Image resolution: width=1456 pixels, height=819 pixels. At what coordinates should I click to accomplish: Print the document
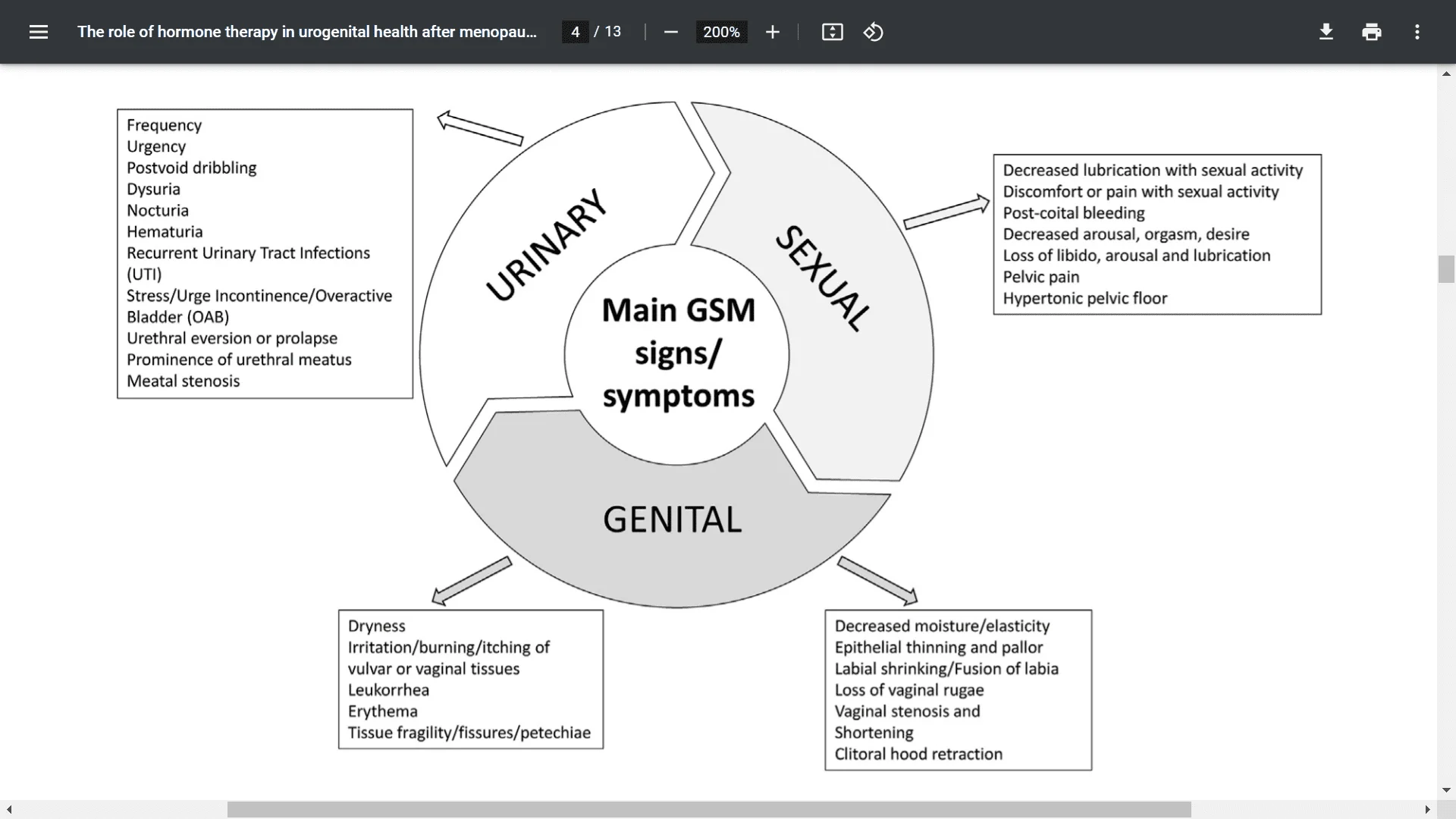(x=1372, y=32)
